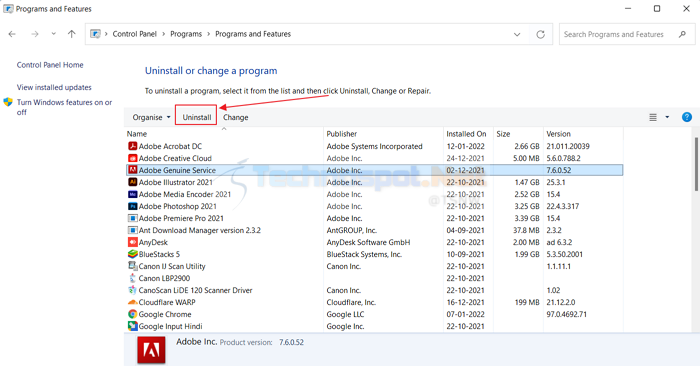Click the Adobe Premiere Pro 2021 icon
Image resolution: width=700 pixels, height=366 pixels.
132,218
